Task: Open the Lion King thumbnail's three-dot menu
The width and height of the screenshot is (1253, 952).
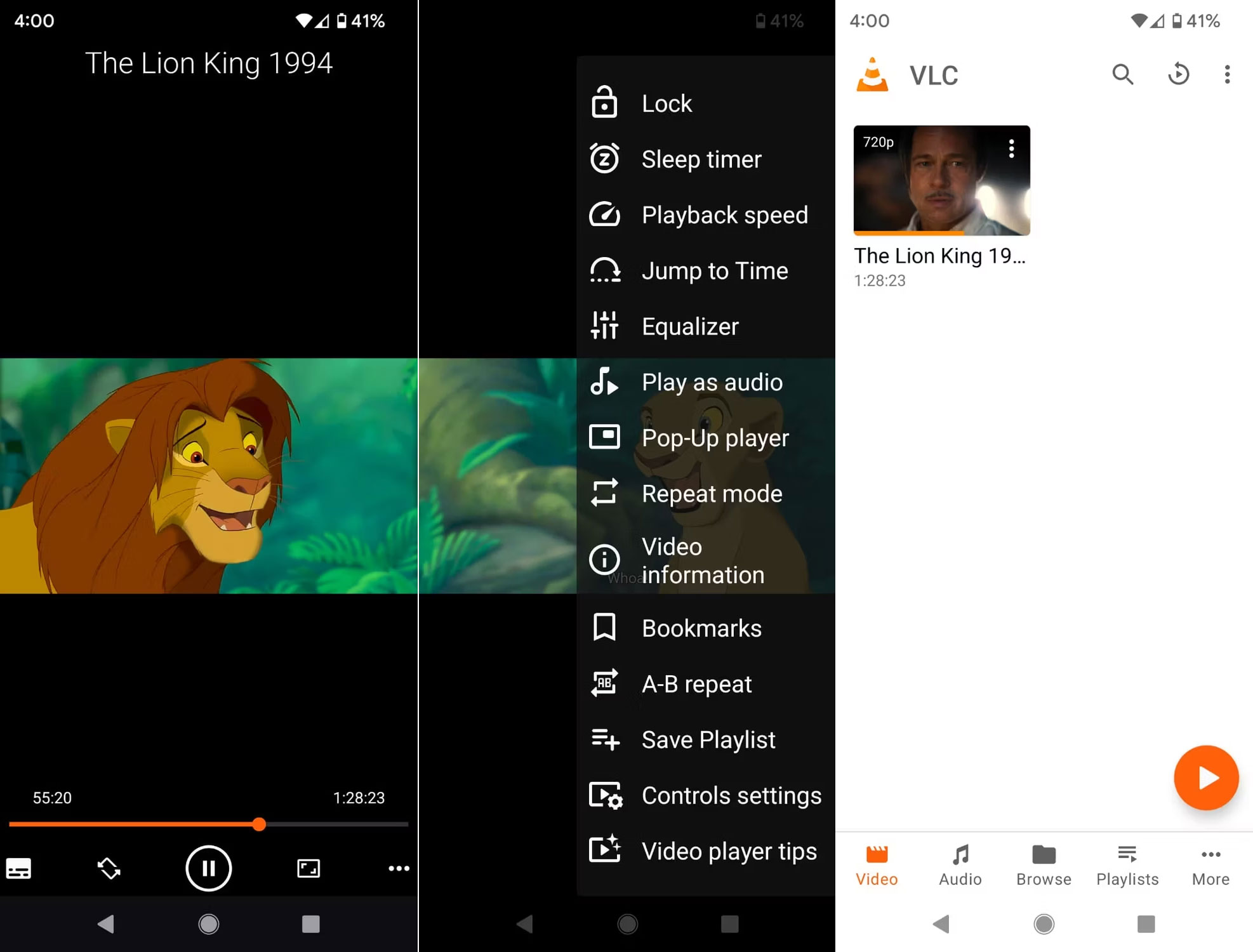Action: pos(1011,149)
